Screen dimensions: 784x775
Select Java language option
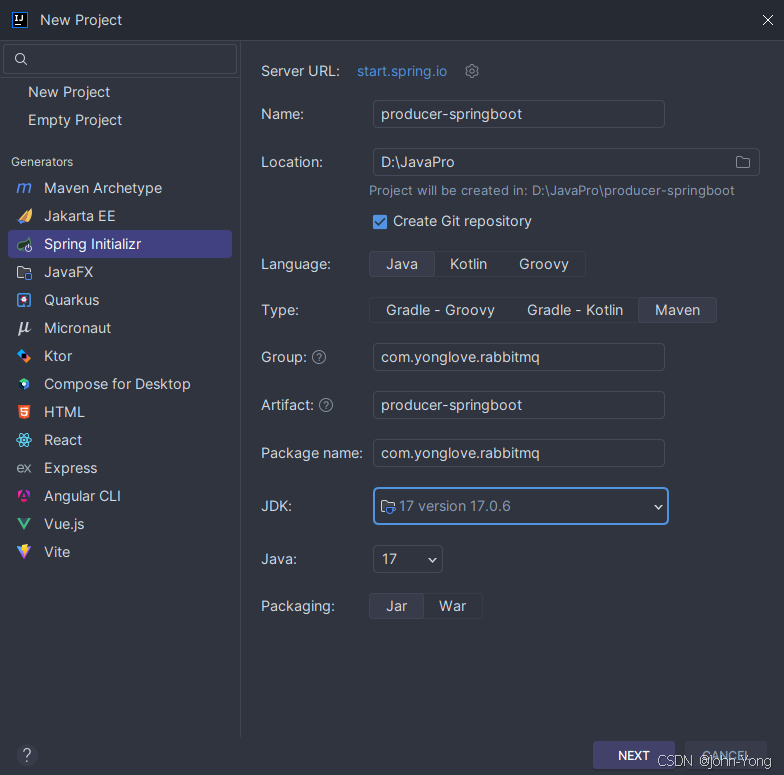pos(402,264)
